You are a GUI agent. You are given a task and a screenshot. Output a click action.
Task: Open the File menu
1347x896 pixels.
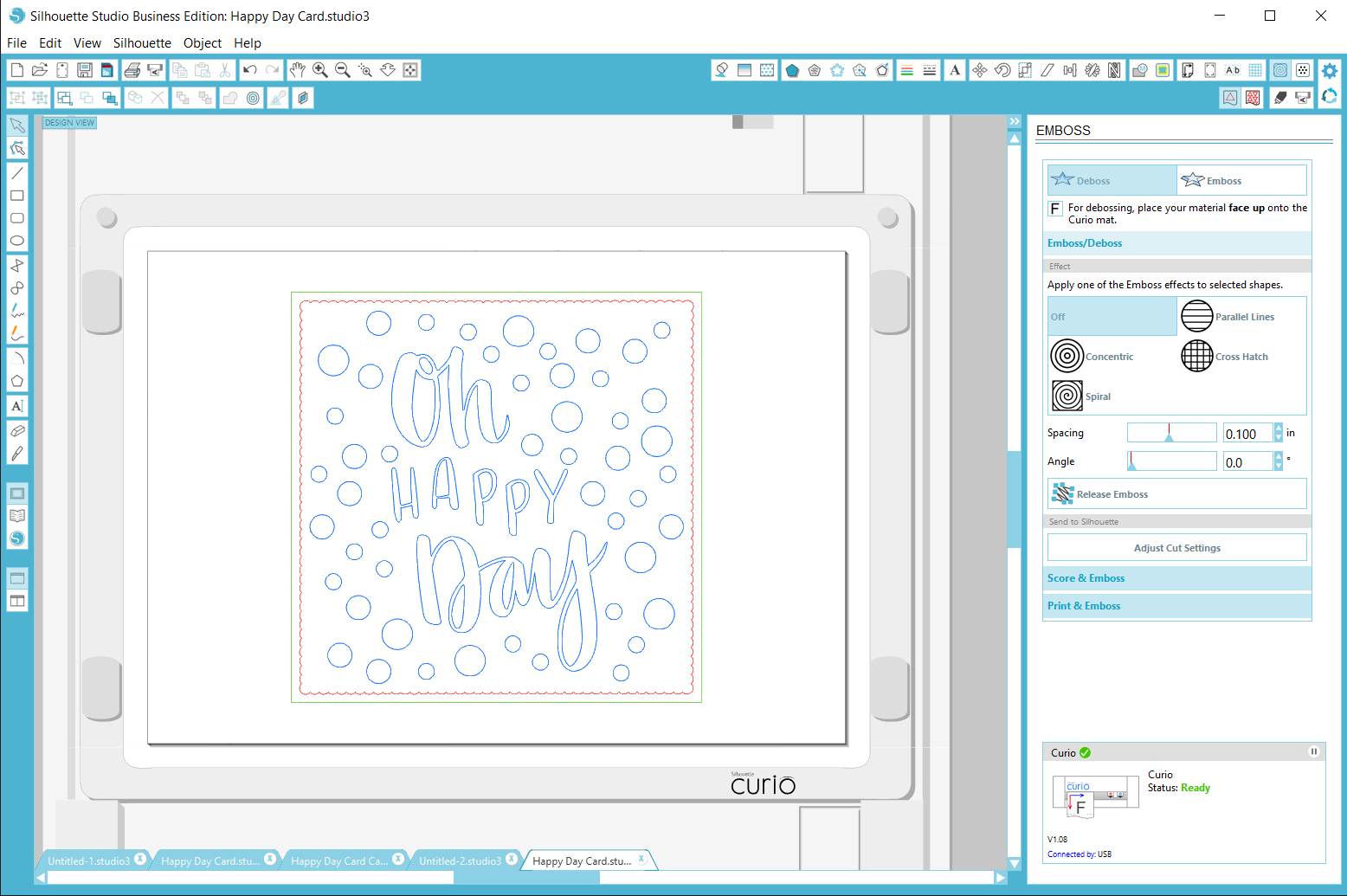[16, 42]
